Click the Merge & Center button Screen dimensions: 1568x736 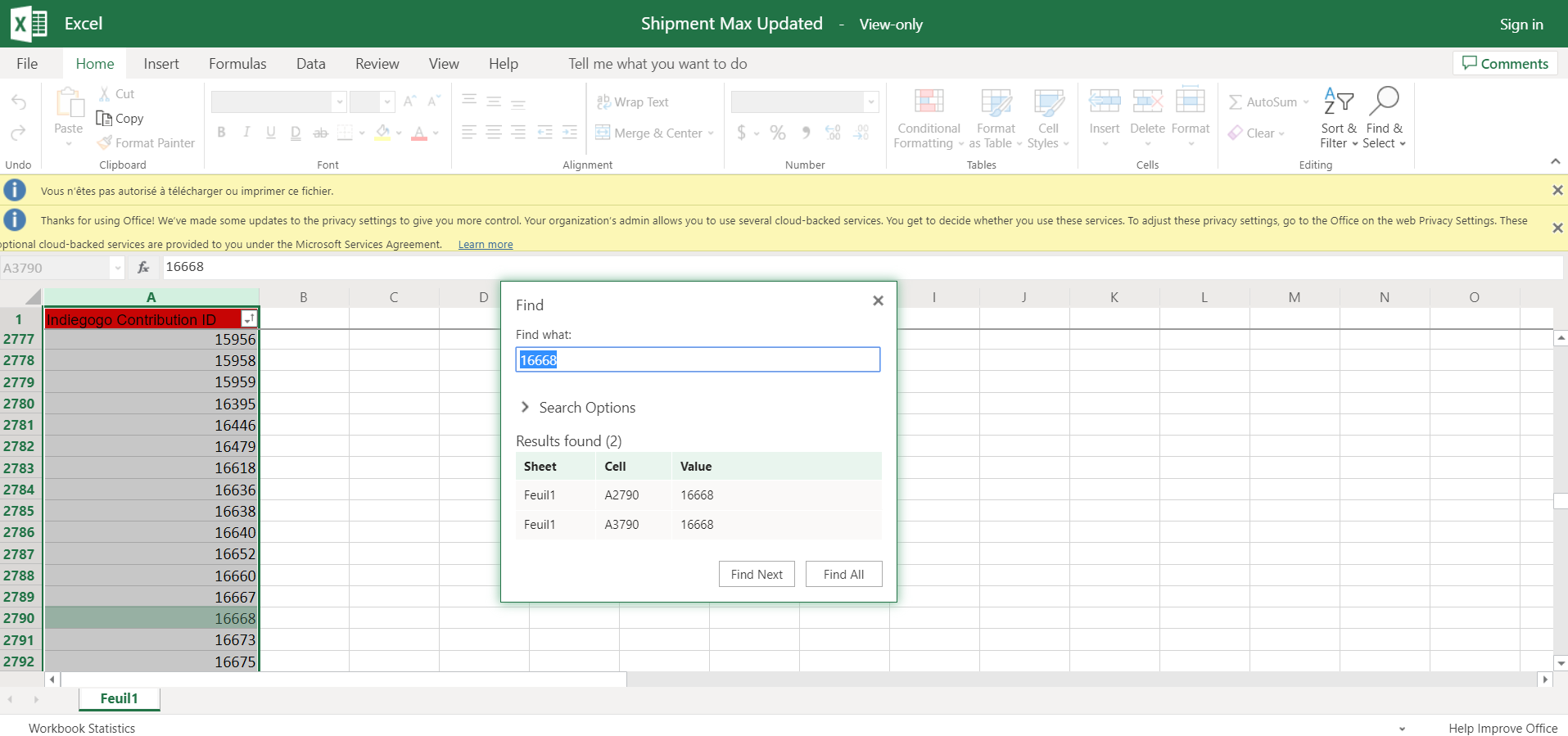pyautogui.click(x=648, y=133)
